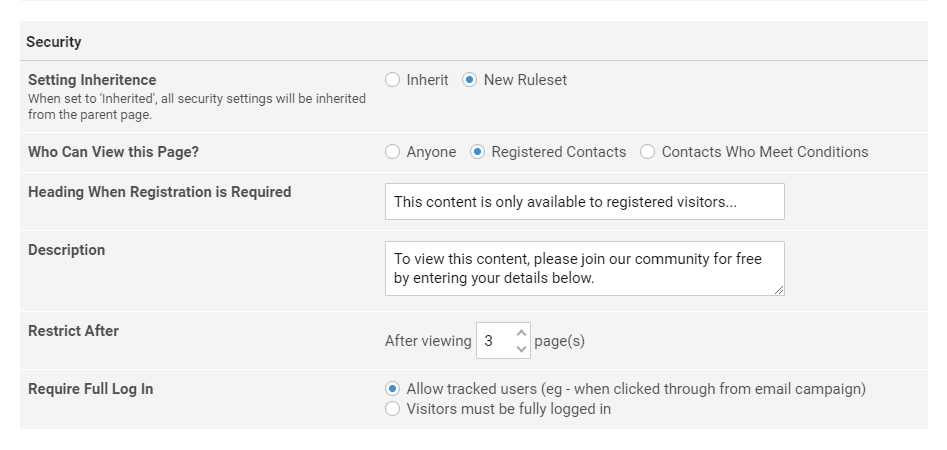This screenshot has height=450, width=947.
Task: Choose Contacts Who Meet Conditions
Action: point(648,152)
